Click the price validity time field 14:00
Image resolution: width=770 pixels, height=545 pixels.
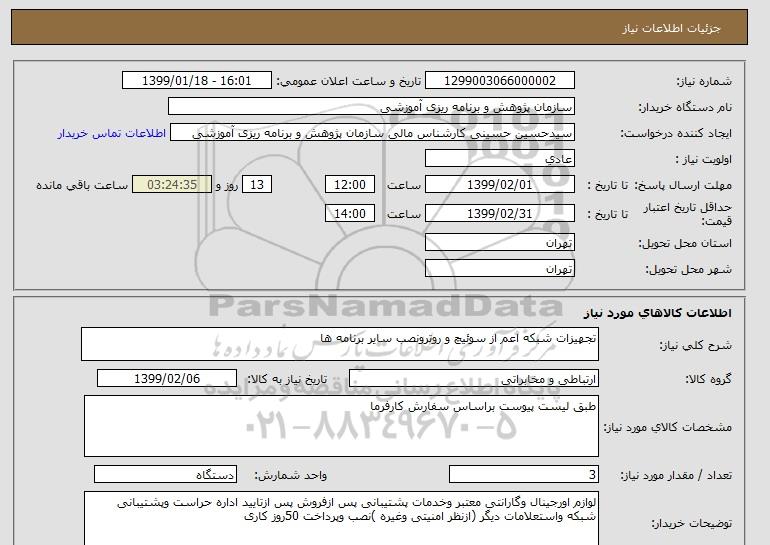pyautogui.click(x=350, y=214)
